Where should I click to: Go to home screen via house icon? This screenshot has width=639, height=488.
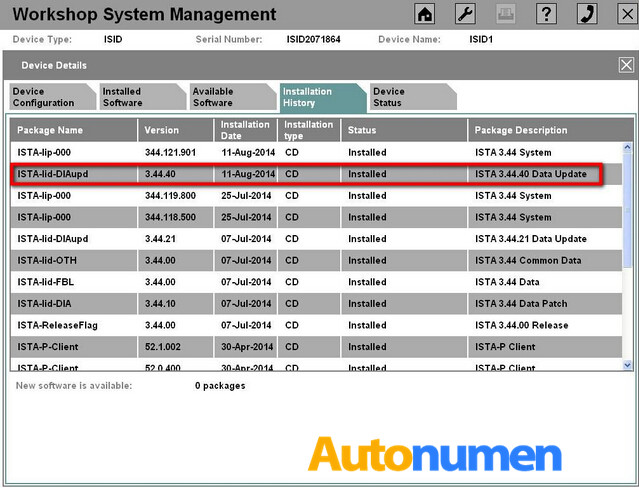pos(425,14)
